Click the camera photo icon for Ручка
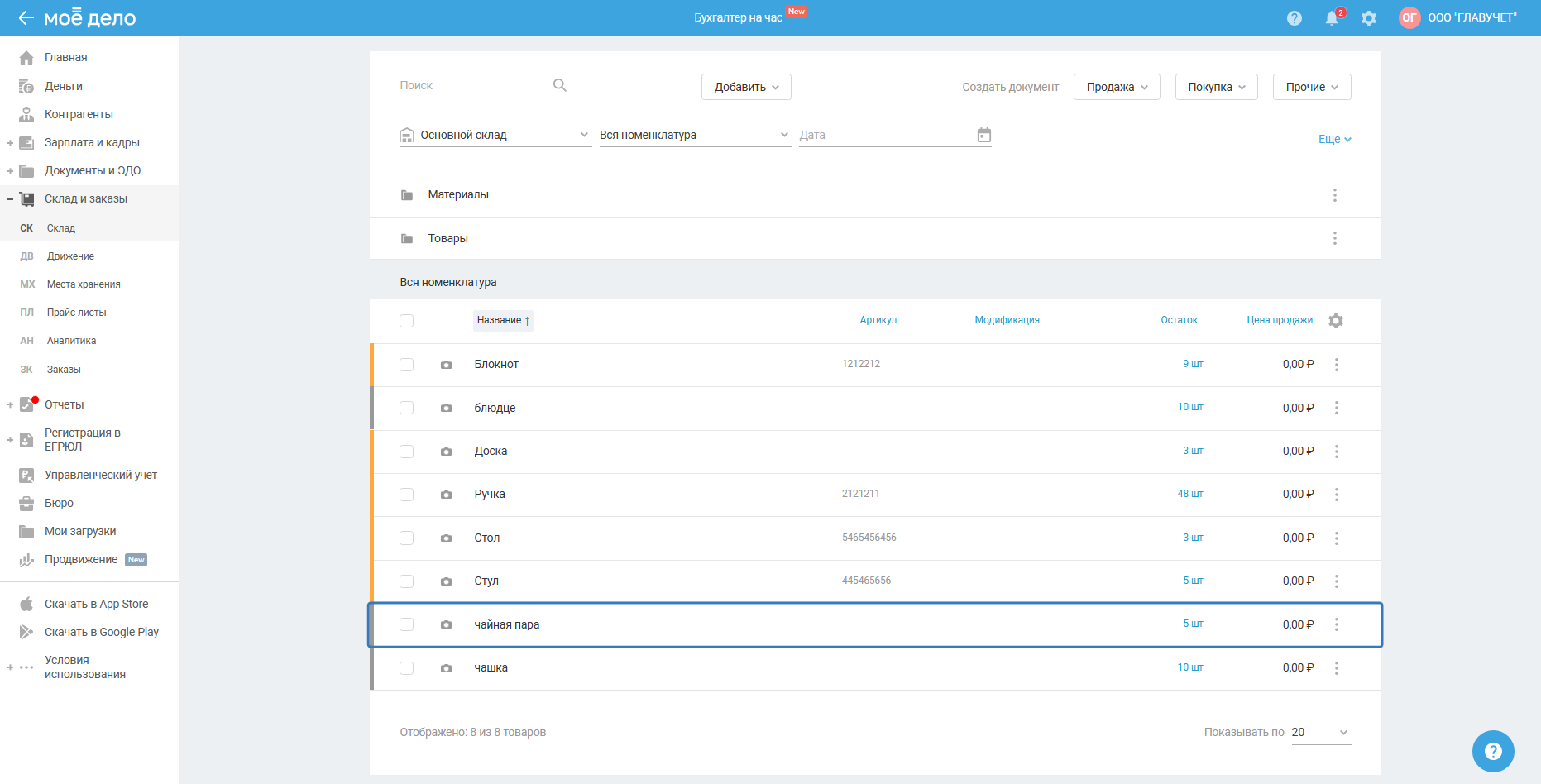 [x=447, y=495]
